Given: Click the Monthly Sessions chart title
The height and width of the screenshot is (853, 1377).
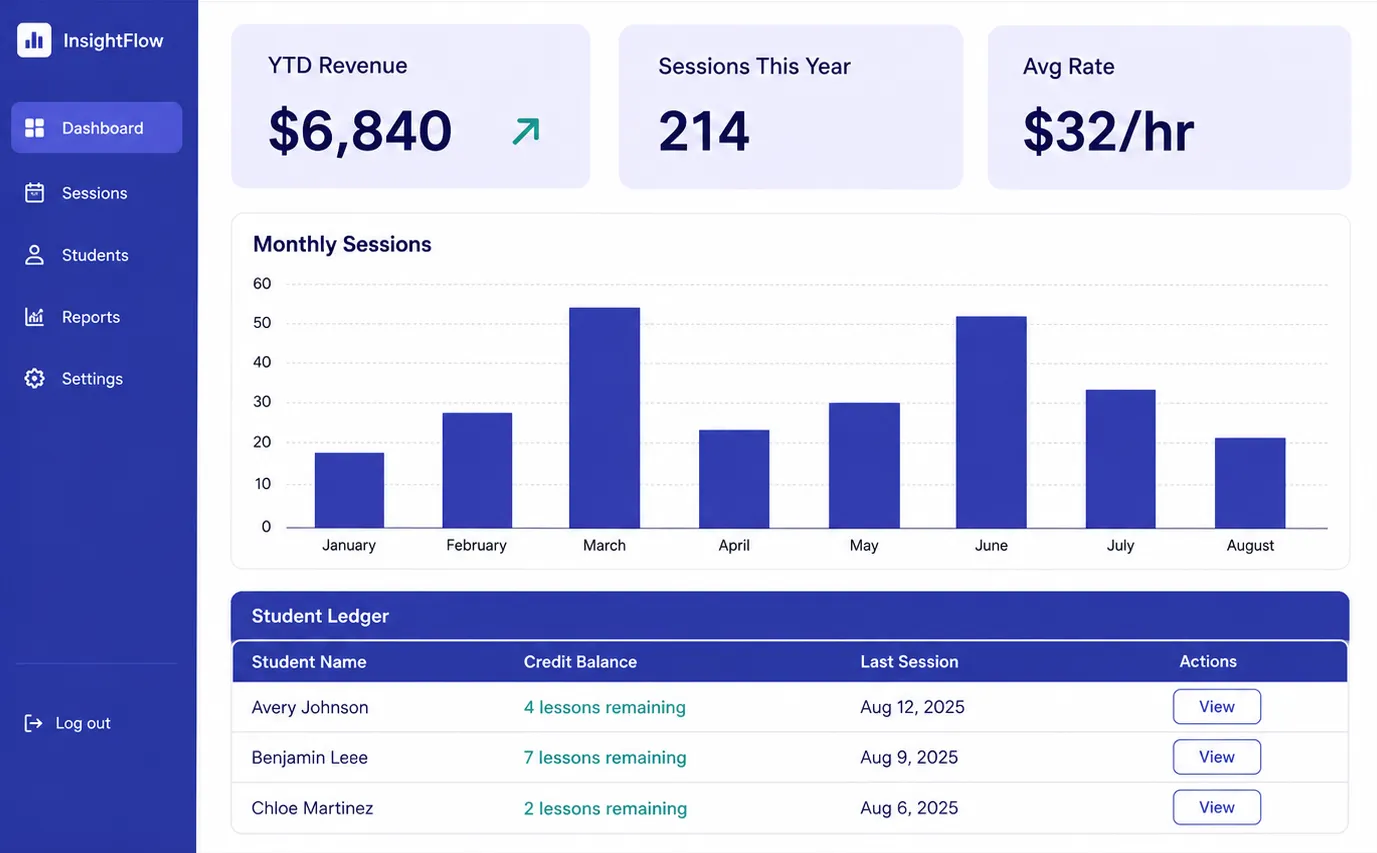Looking at the screenshot, I should pyautogui.click(x=342, y=244).
